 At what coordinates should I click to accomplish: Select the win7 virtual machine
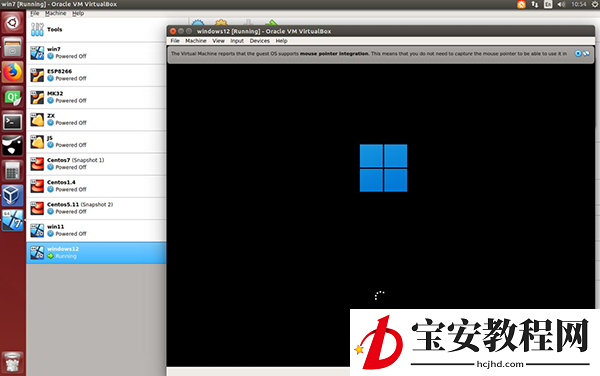[x=96, y=53]
